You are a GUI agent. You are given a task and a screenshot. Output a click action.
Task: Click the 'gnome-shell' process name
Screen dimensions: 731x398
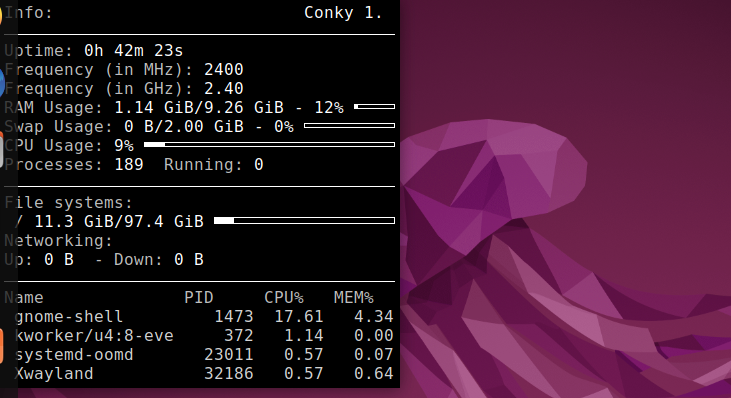pos(69,317)
